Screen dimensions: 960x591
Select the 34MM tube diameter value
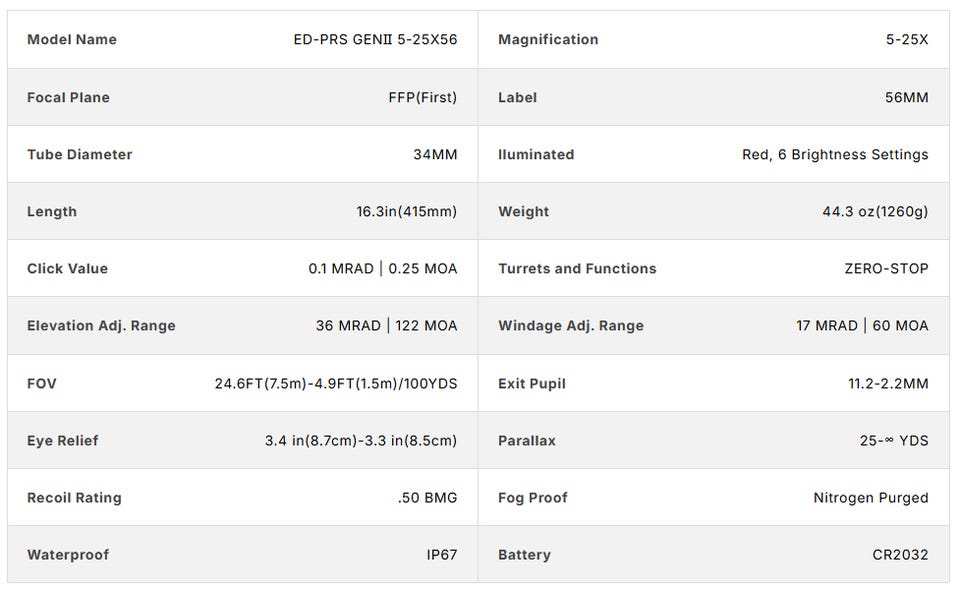(435, 154)
